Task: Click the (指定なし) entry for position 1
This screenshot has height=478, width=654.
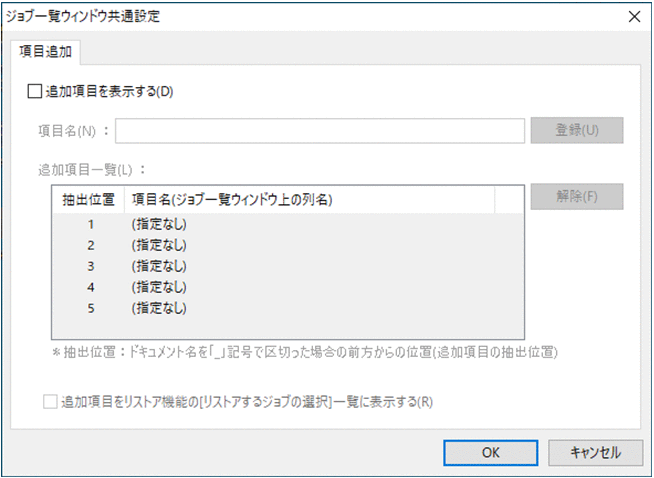Action: (159, 223)
